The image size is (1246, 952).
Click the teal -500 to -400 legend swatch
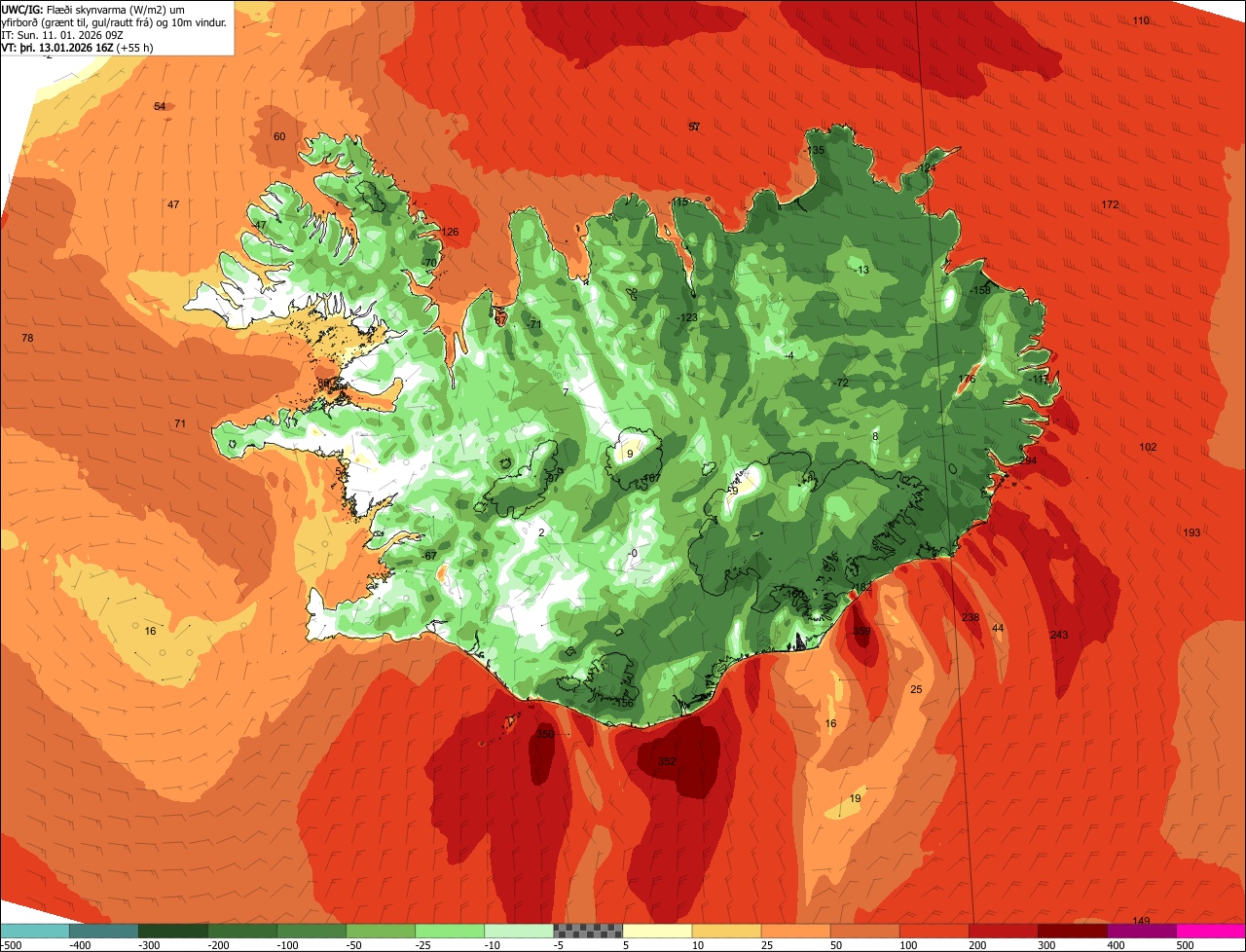[x=35, y=930]
